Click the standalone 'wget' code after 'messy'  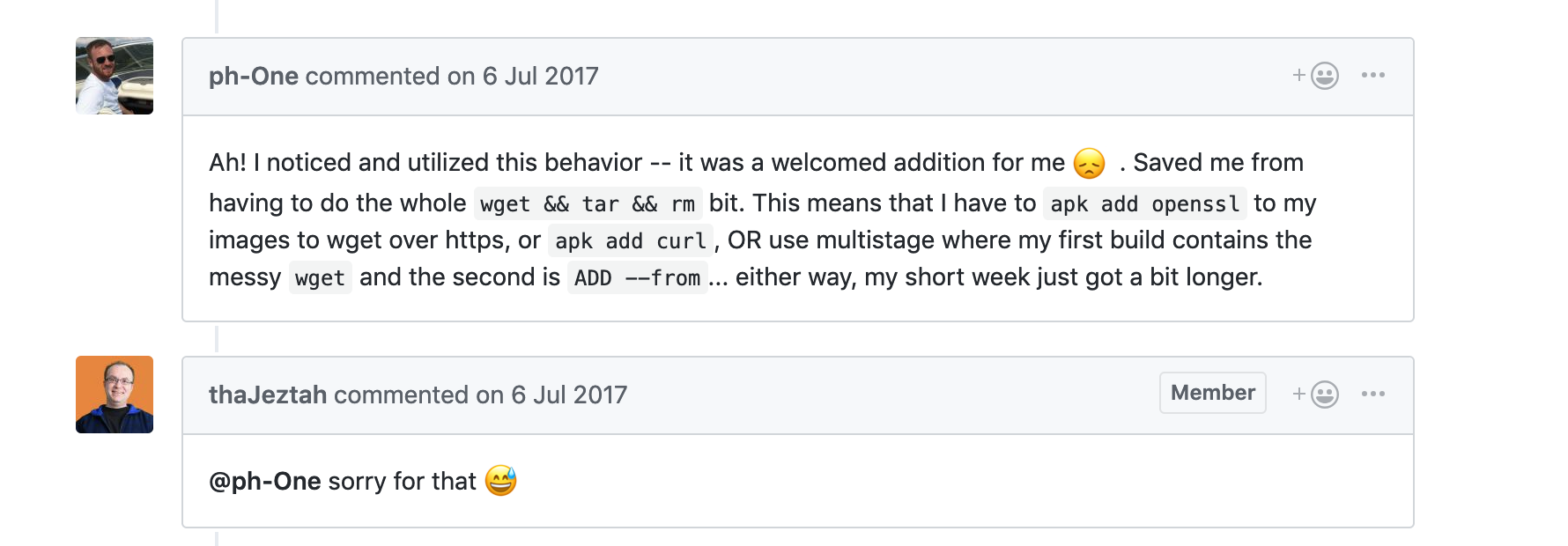[320, 278]
